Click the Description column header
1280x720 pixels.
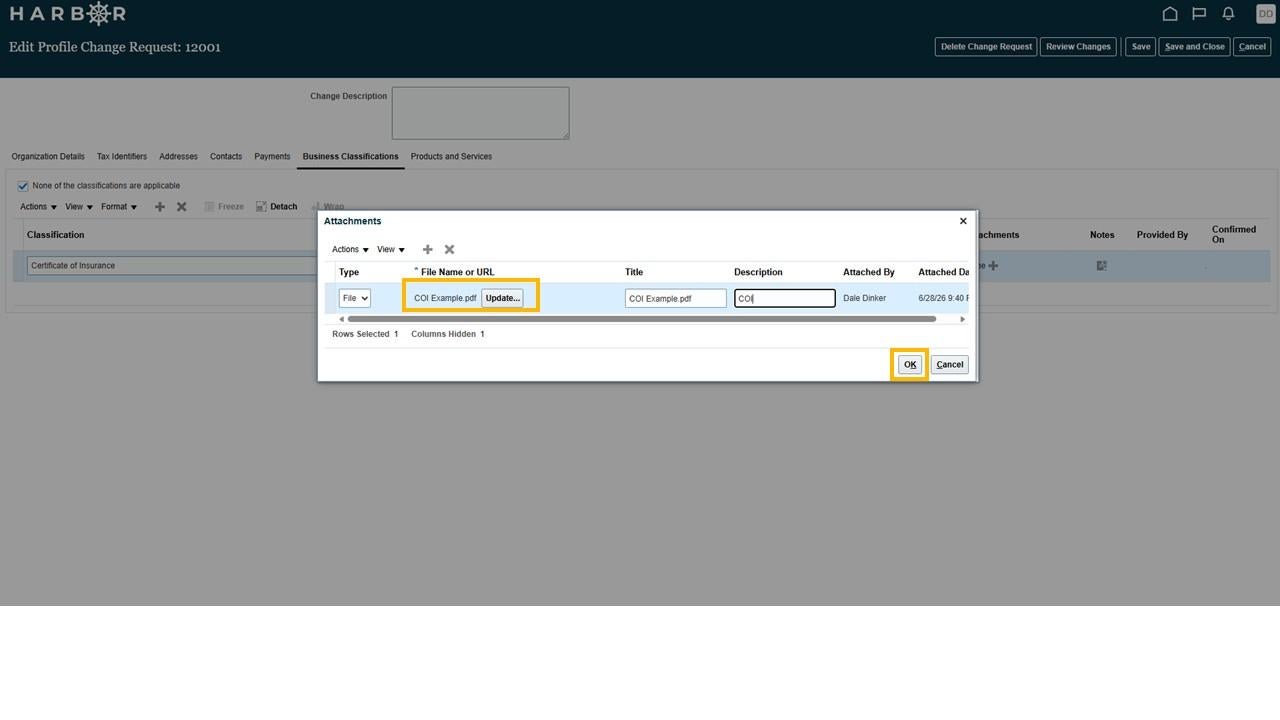[758, 272]
